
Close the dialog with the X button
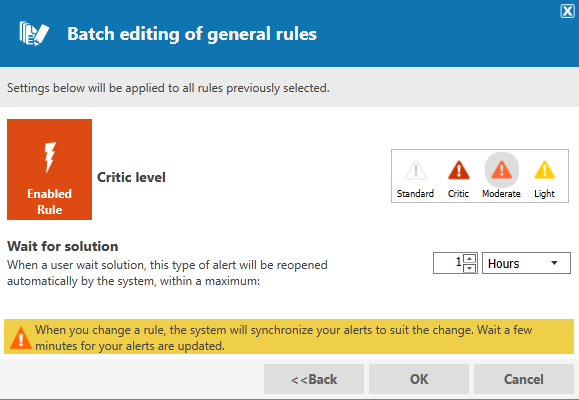point(567,11)
